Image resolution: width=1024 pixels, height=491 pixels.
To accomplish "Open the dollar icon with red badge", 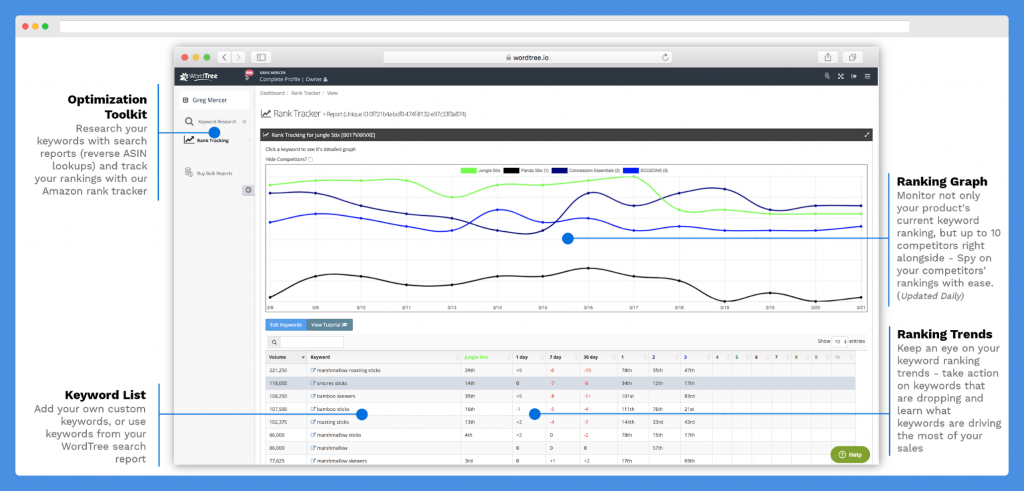I will coord(248,76).
